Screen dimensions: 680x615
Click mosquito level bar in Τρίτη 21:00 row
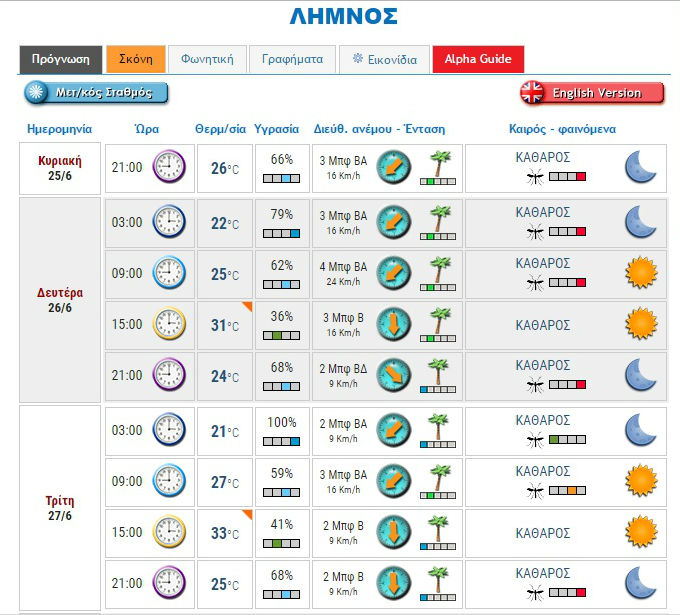(x=567, y=592)
